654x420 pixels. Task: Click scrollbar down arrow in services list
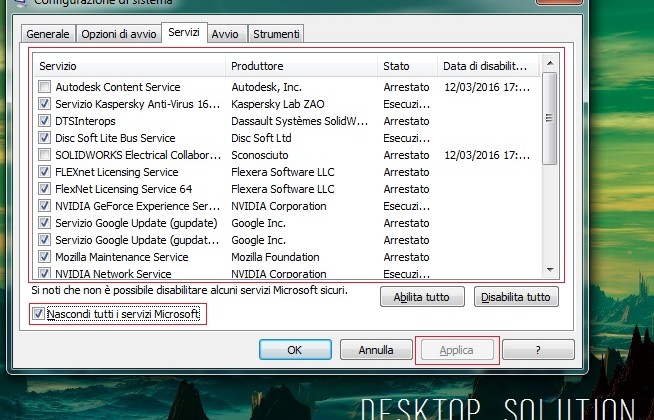[x=549, y=269]
